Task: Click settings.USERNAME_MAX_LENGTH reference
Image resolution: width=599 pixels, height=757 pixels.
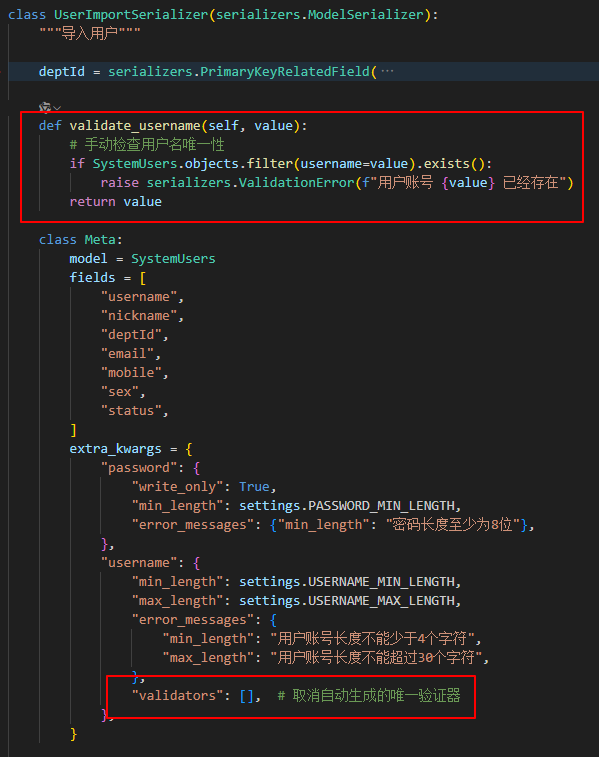Action: click(x=347, y=601)
